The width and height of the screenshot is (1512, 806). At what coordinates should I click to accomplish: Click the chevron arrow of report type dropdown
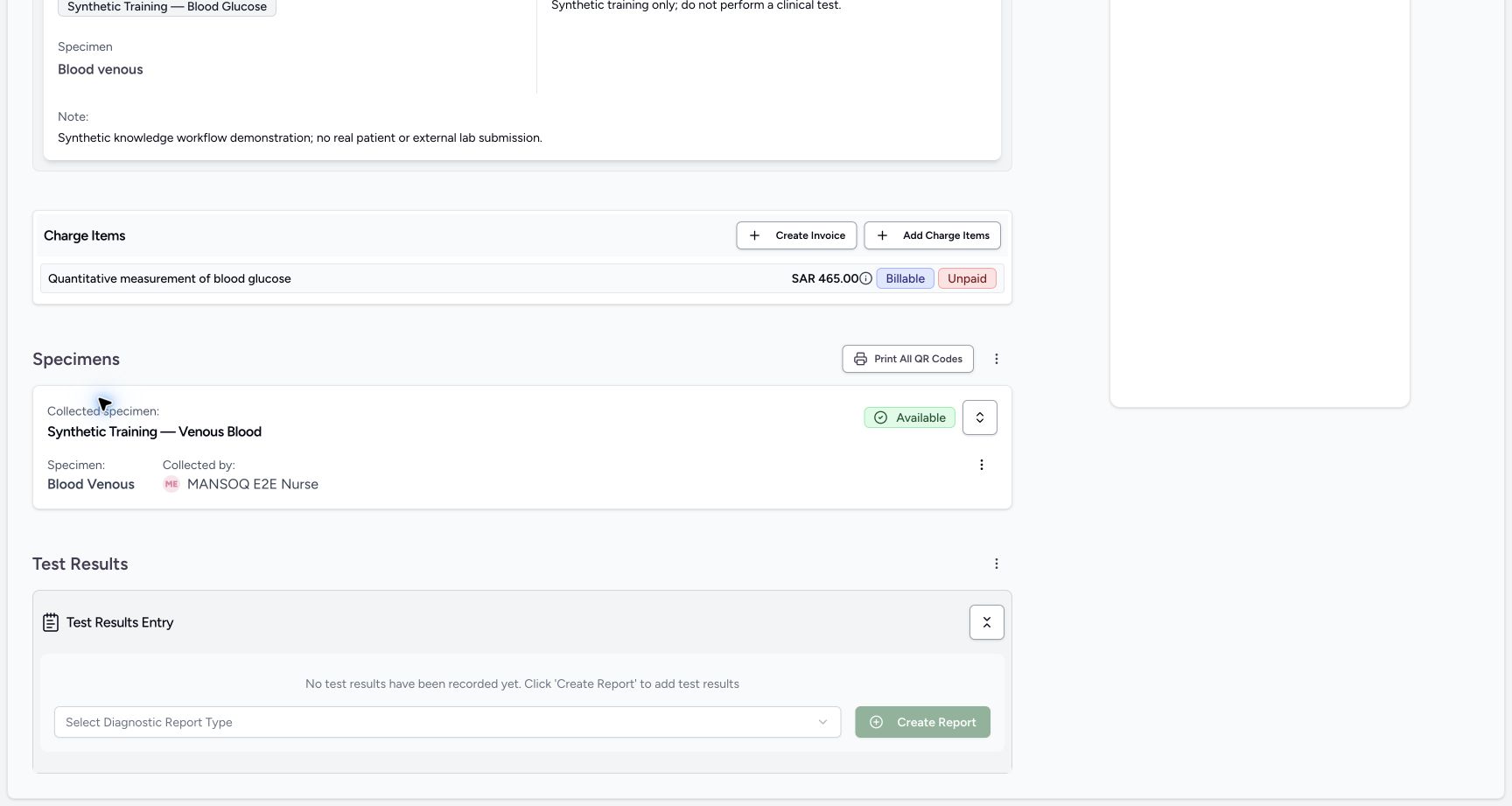tap(822, 722)
